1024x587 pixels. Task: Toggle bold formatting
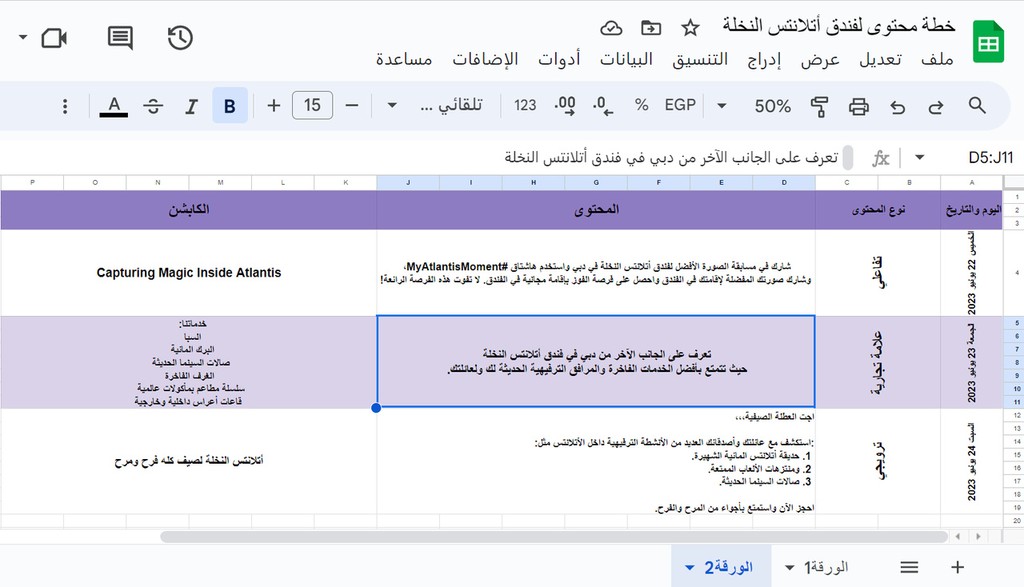230,106
